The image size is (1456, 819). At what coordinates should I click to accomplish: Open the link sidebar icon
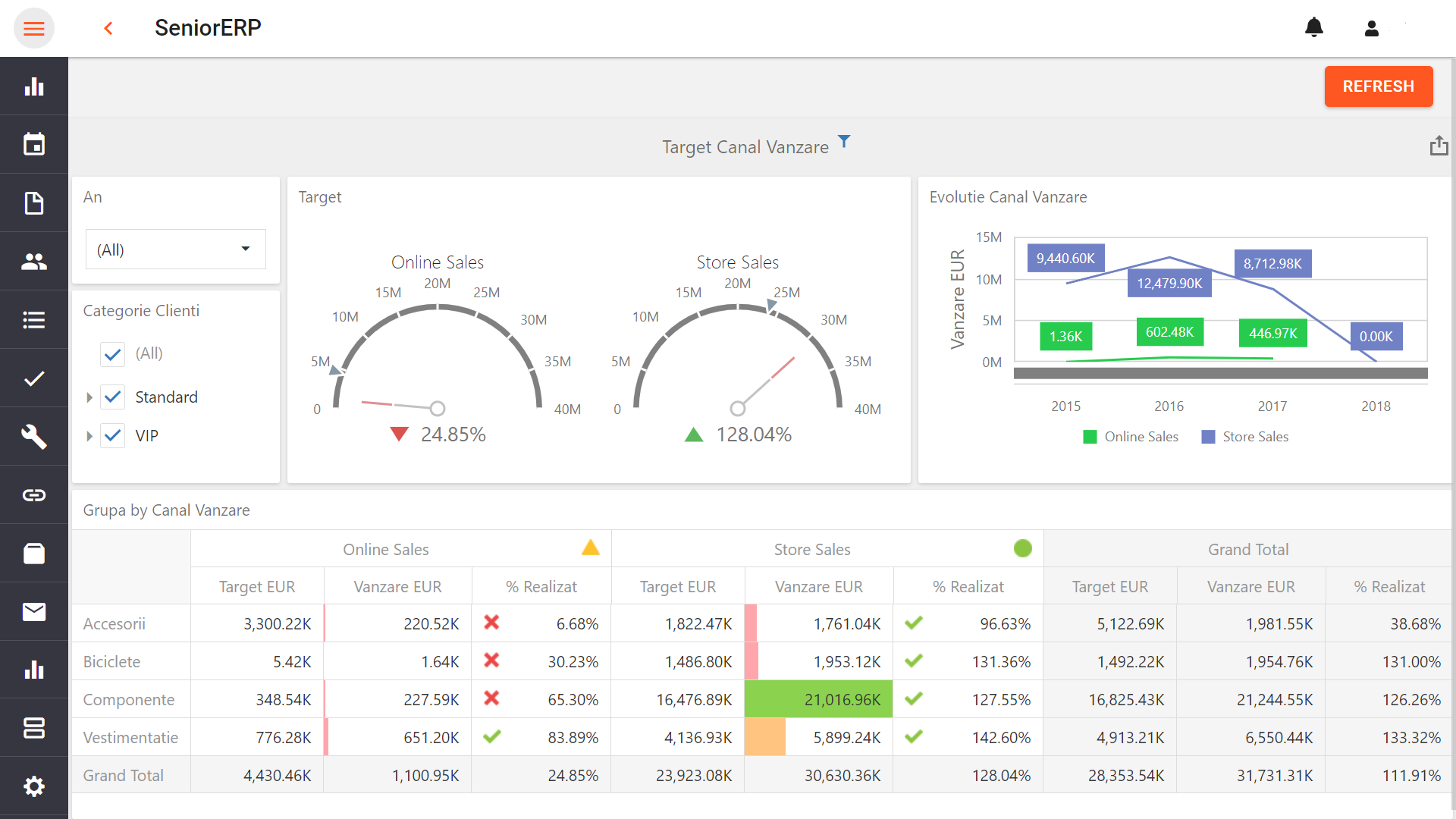[x=34, y=495]
